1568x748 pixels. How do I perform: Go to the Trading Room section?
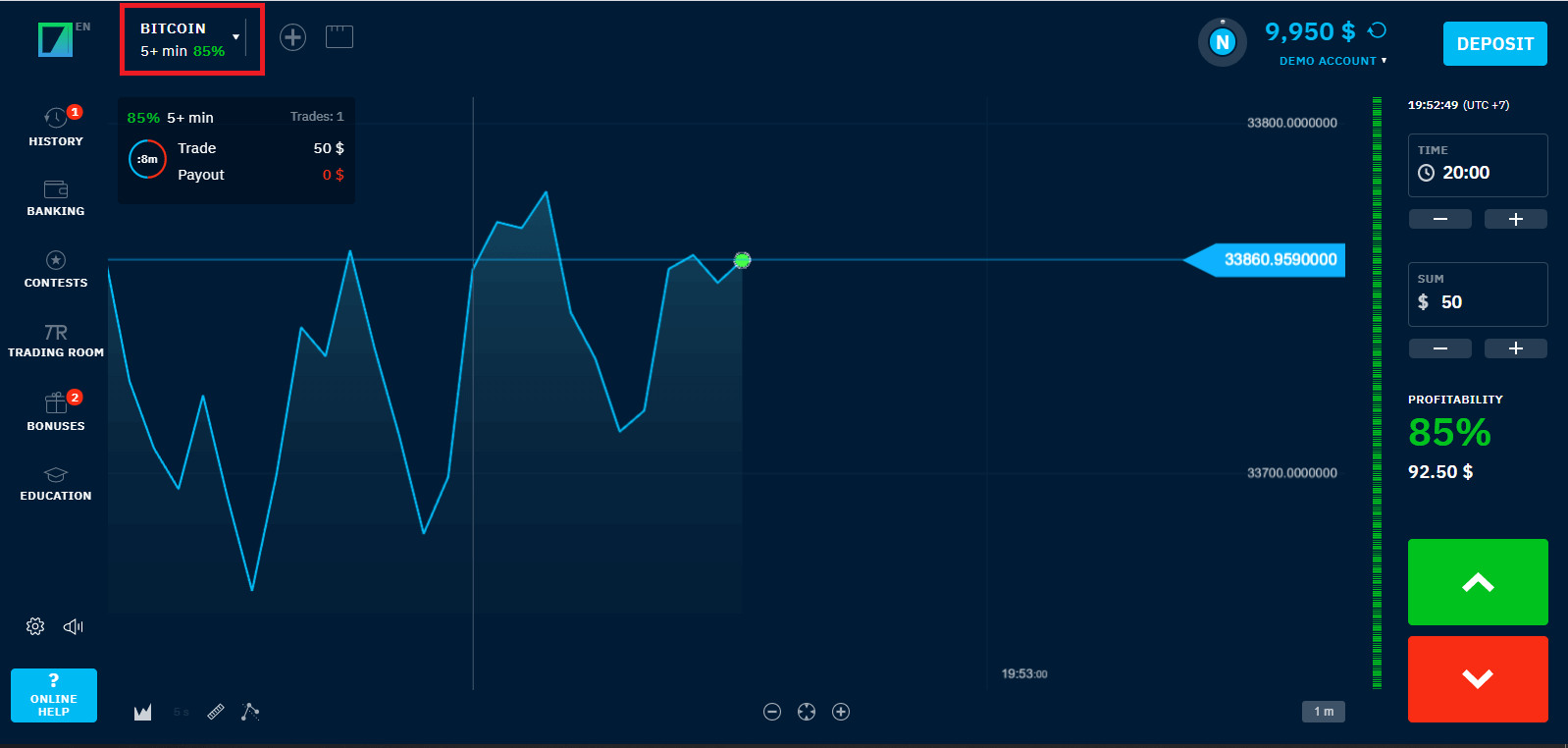(x=55, y=339)
